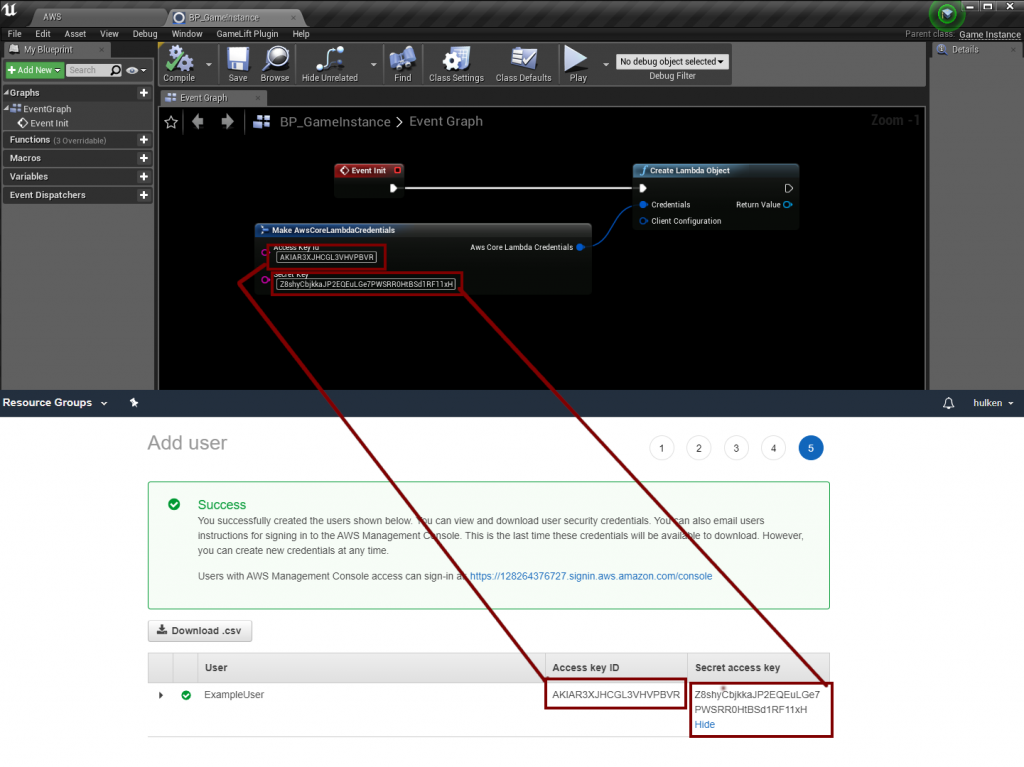Click the Create Lambda Object node header

pos(716,171)
